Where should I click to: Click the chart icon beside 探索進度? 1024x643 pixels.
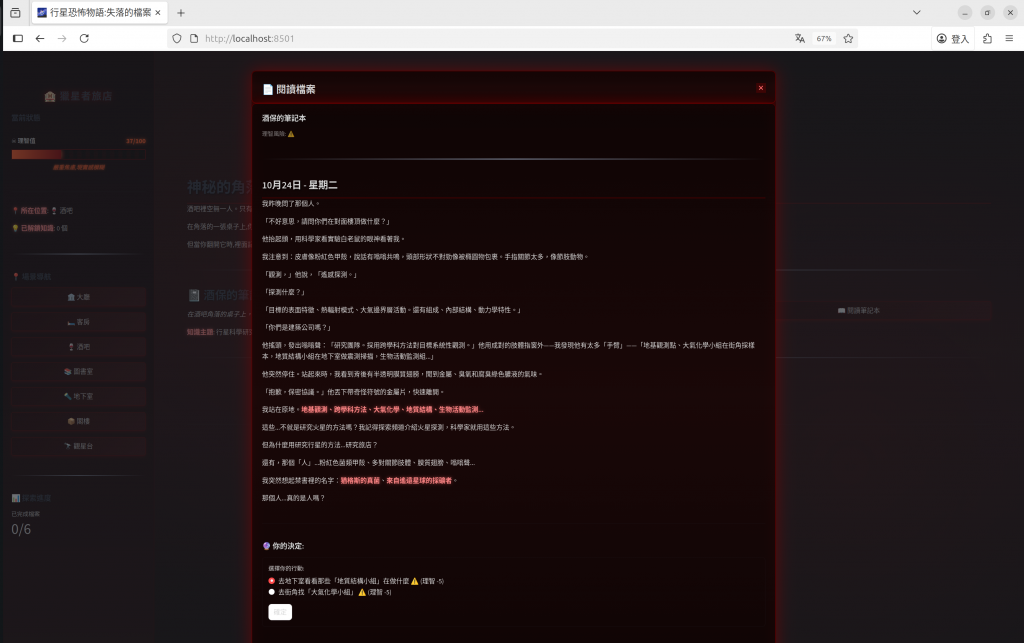click(16, 498)
